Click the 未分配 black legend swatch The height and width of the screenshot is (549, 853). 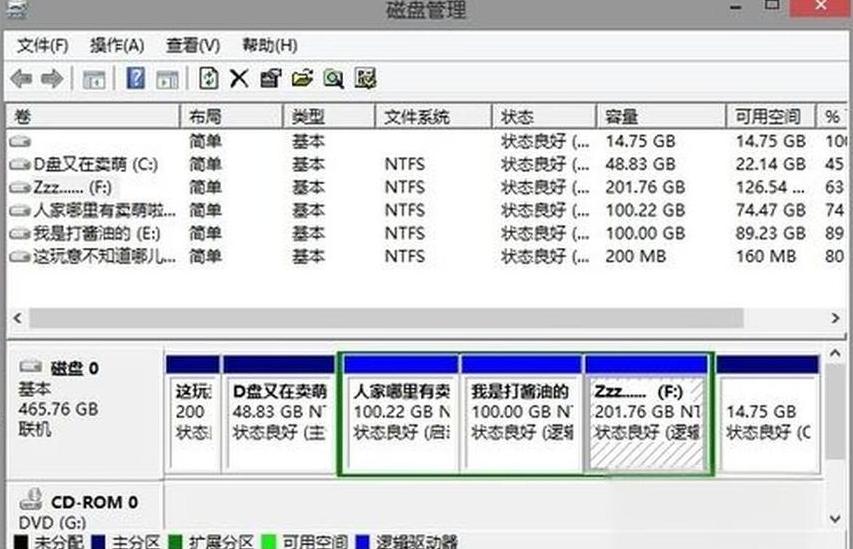pyautogui.click(x=21, y=543)
